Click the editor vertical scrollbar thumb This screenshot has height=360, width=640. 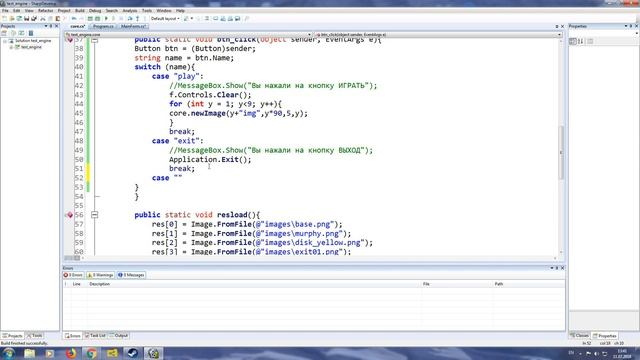pos(561,153)
